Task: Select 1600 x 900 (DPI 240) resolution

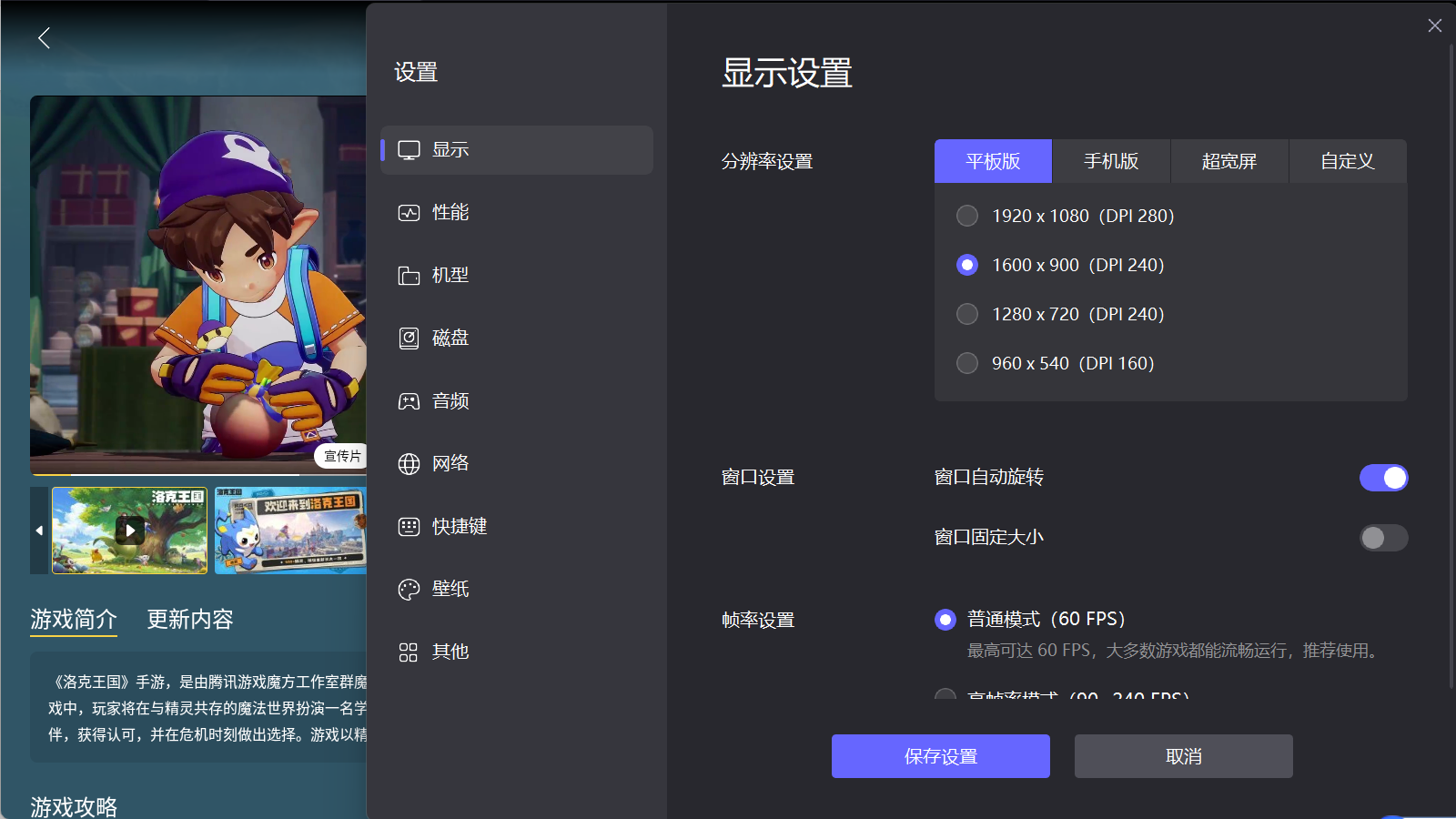Action: pos(967,265)
